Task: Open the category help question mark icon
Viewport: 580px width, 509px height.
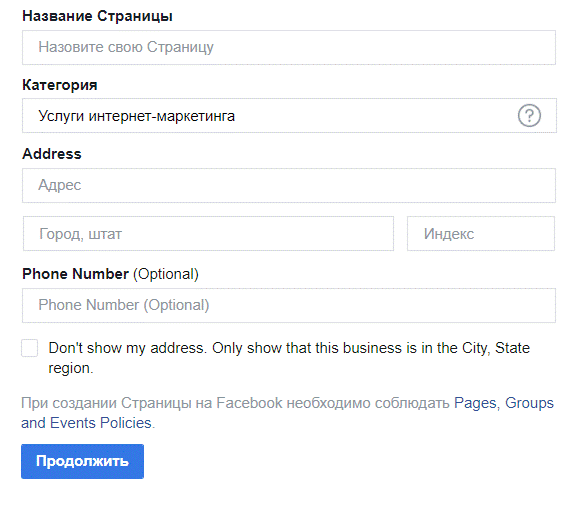Action: 529,116
